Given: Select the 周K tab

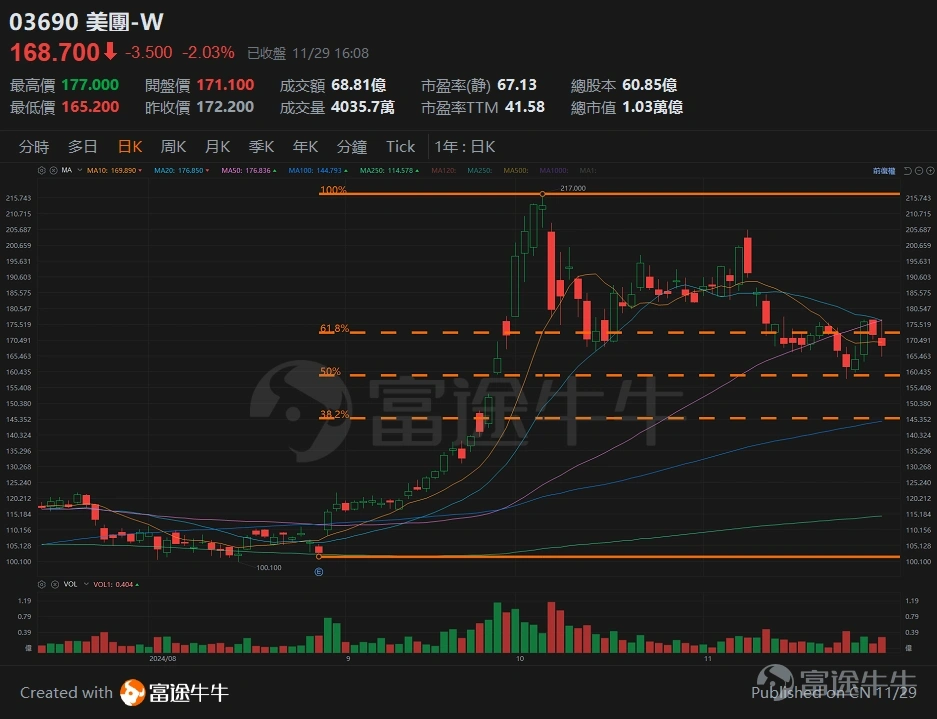Looking at the screenshot, I should [173, 146].
